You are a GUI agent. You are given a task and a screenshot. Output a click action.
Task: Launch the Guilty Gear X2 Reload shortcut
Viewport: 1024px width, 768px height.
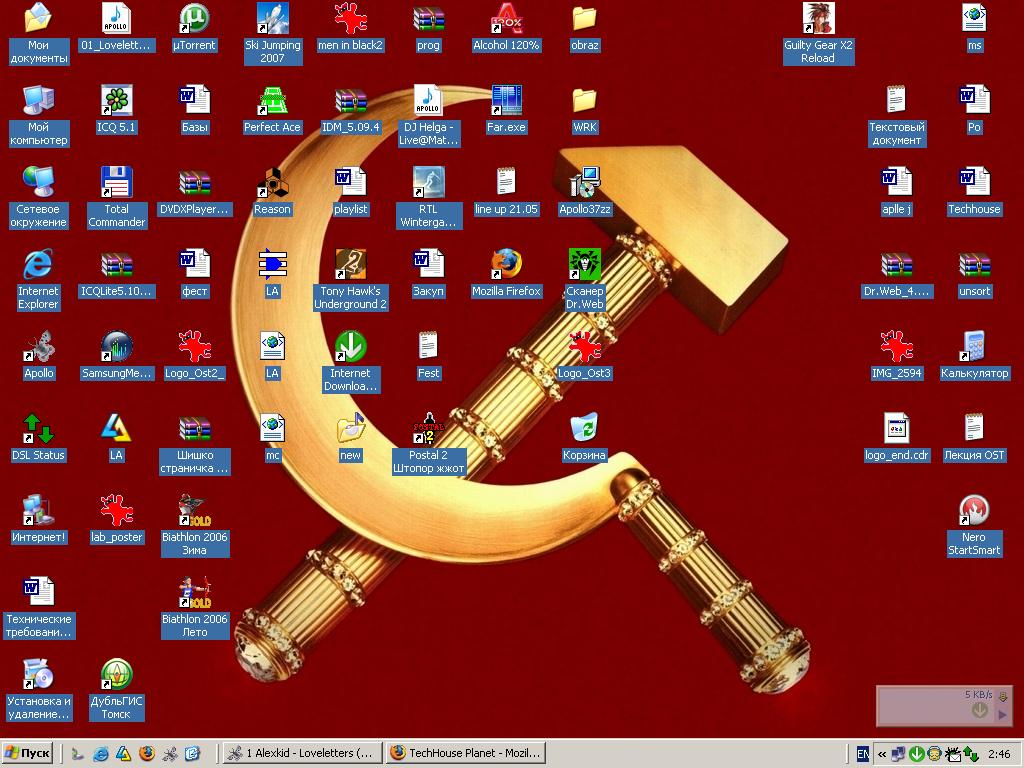coord(818,20)
